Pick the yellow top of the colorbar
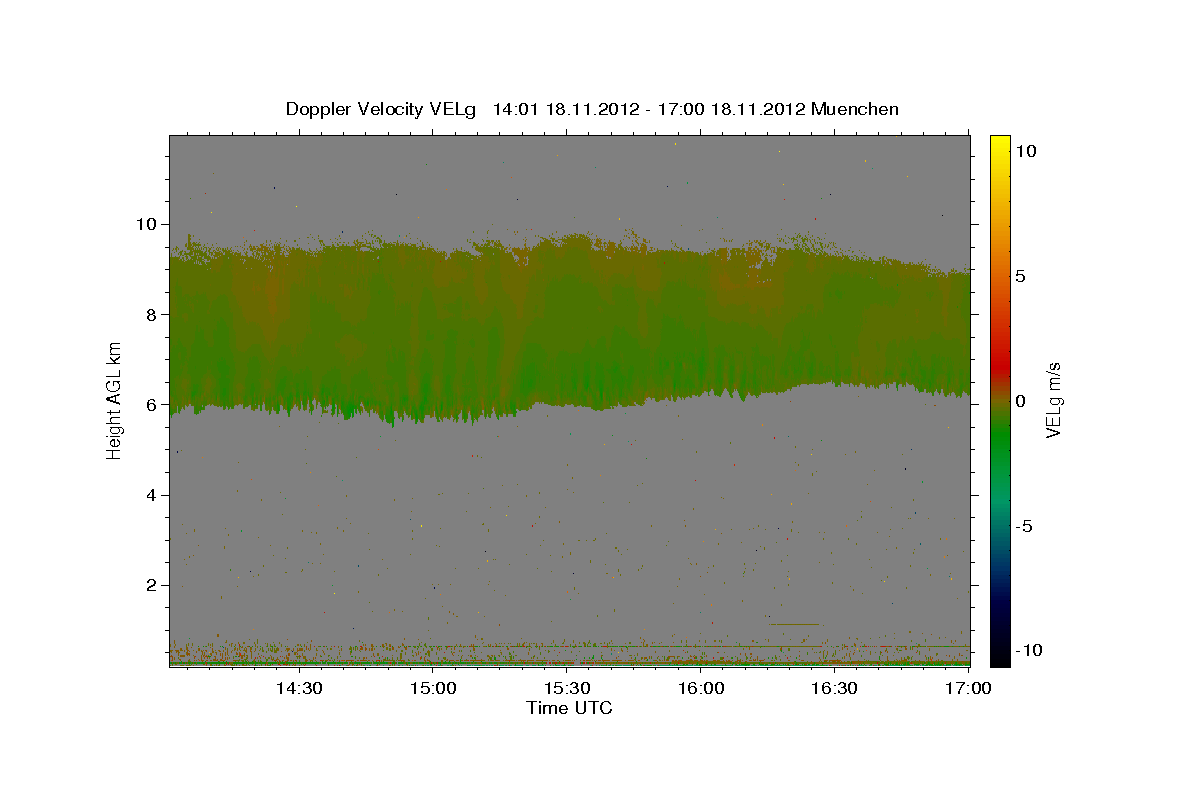Image resolution: width=1200 pixels, height=800 pixels. pos(1000,145)
